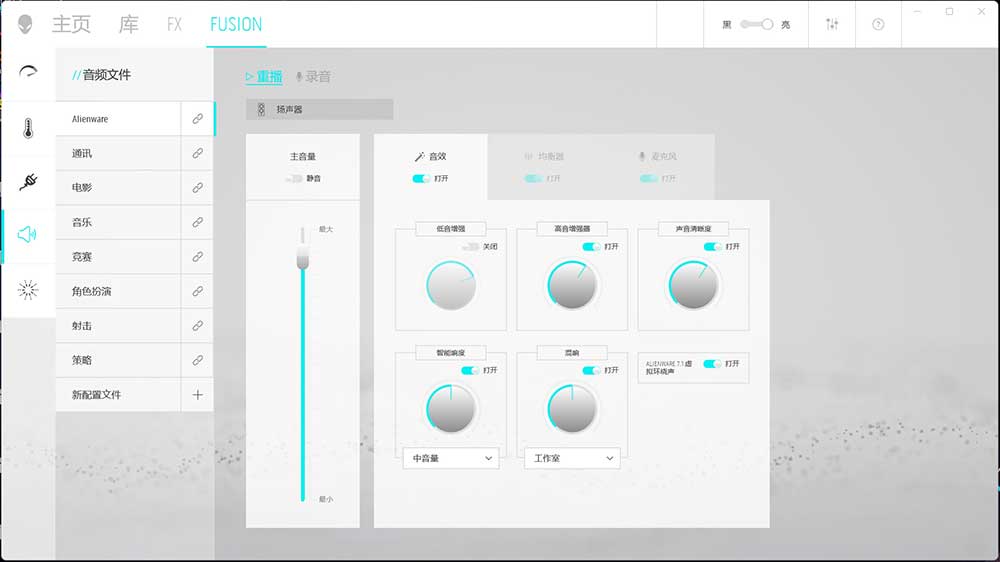Click the 高音增强器 knob

coord(572,285)
